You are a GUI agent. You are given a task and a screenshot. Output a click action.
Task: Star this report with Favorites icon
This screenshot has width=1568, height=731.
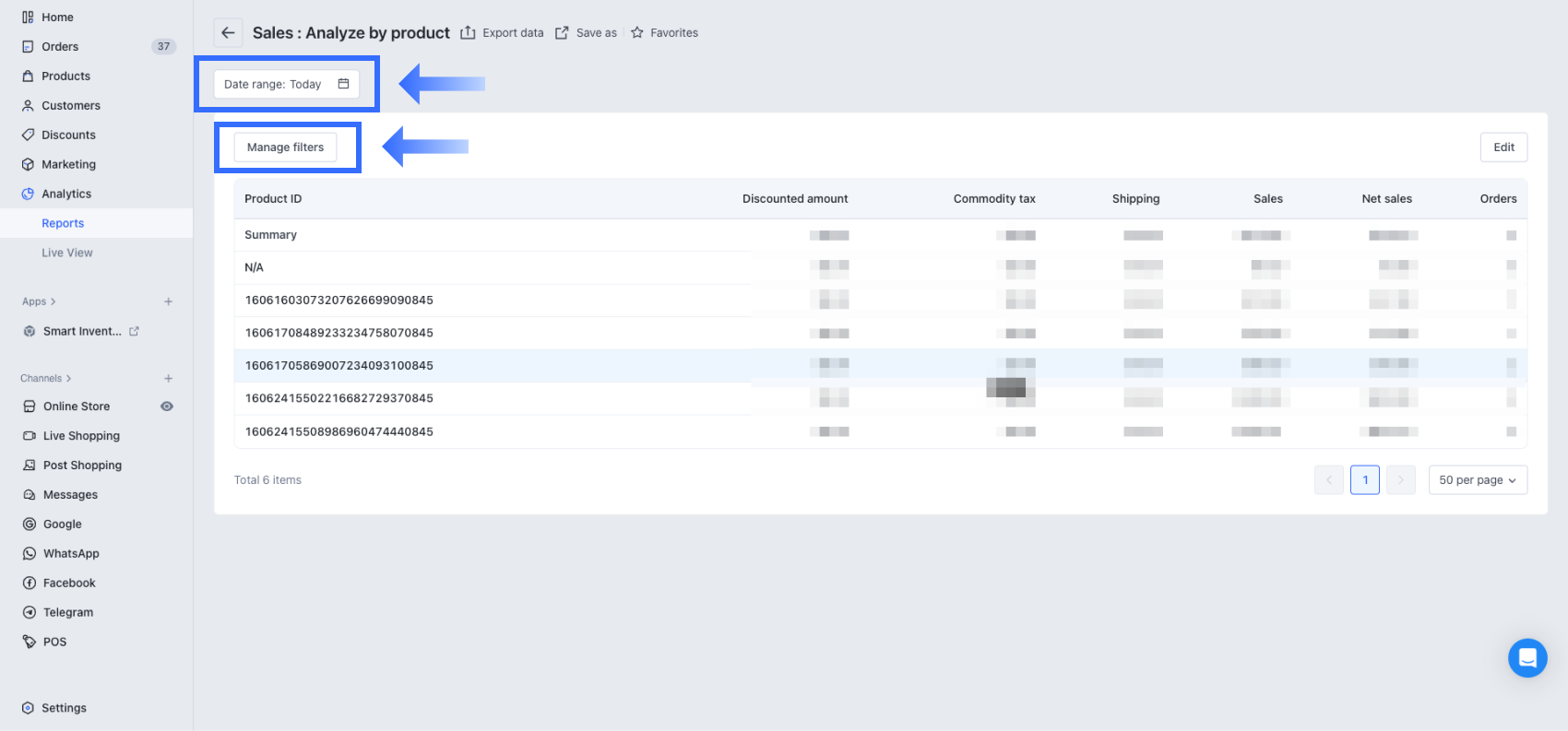pos(636,32)
